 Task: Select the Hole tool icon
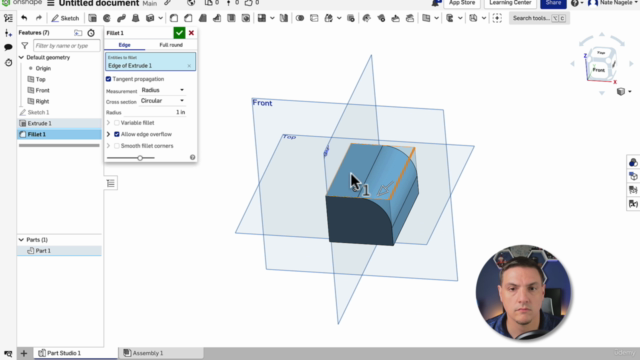point(246,18)
